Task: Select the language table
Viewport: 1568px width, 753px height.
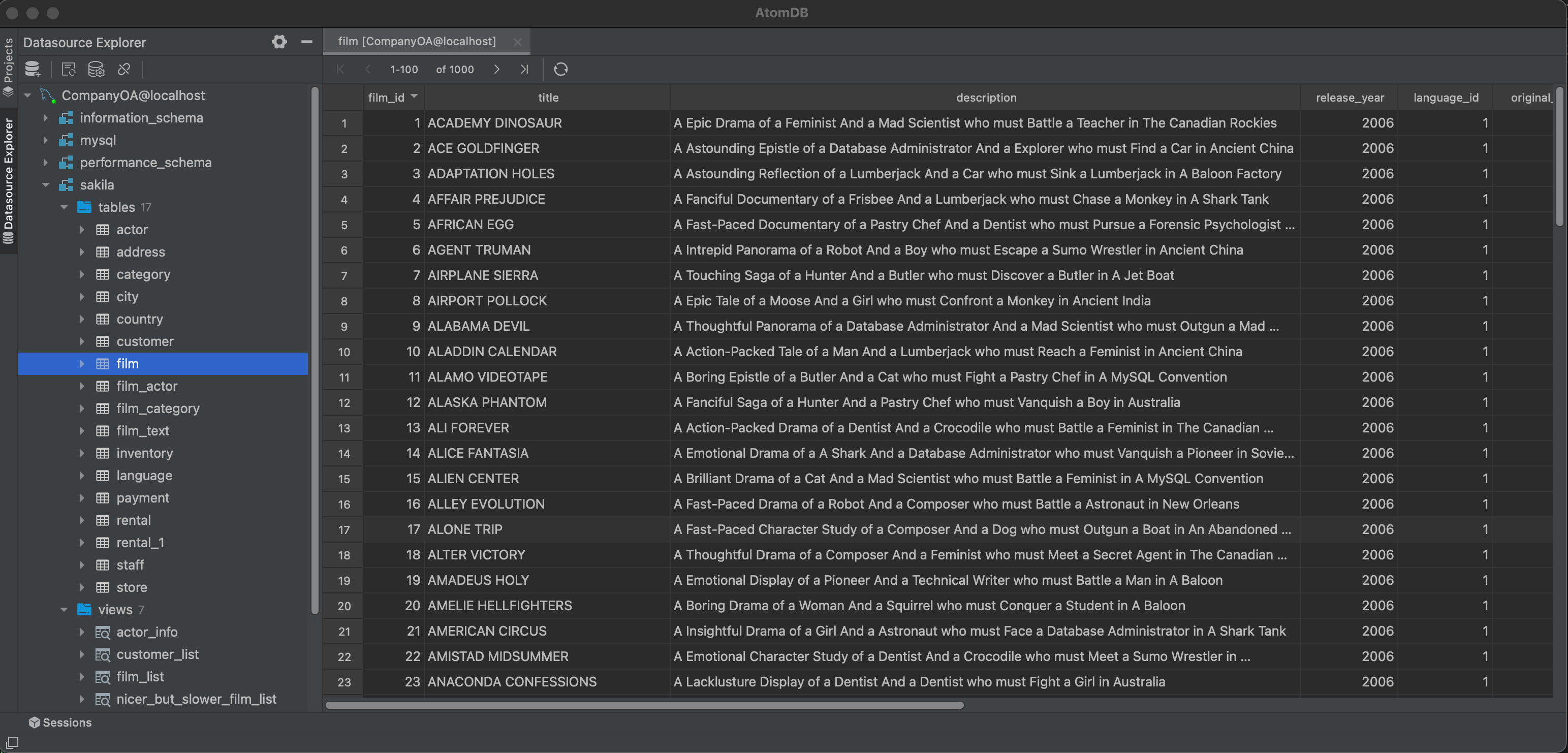Action: tap(144, 476)
